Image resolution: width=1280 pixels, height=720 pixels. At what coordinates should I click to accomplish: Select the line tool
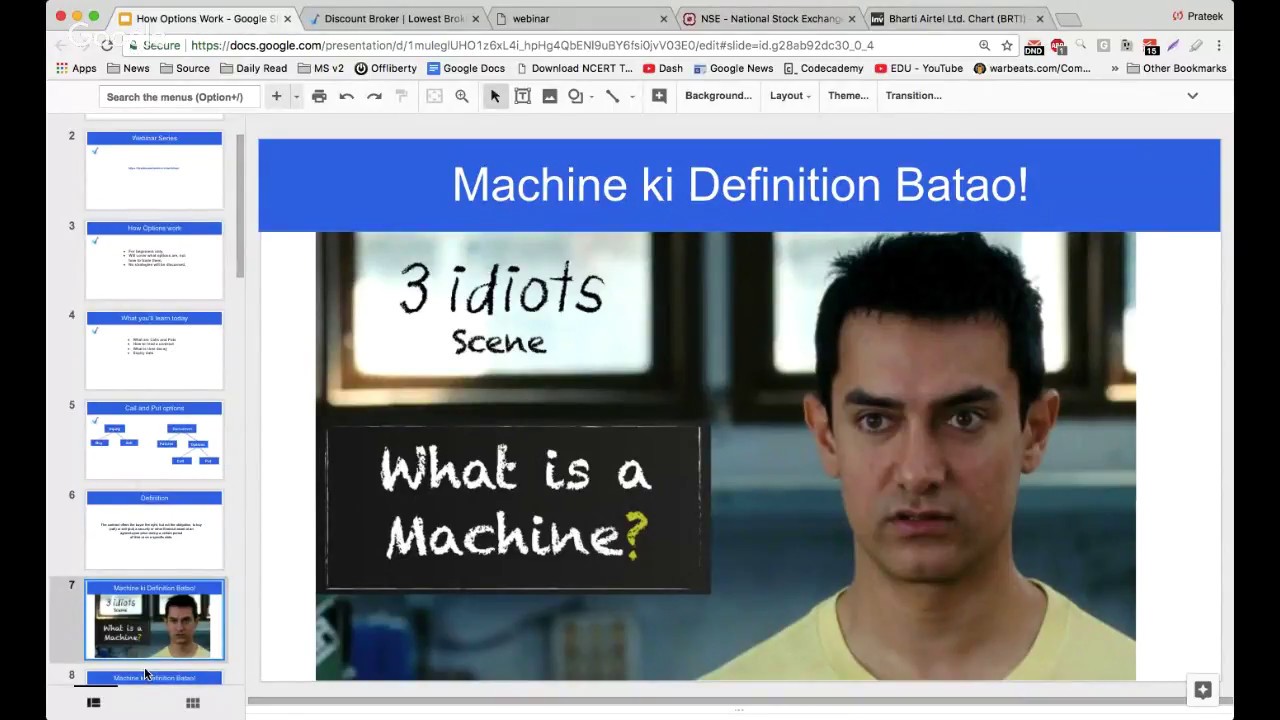pos(613,96)
